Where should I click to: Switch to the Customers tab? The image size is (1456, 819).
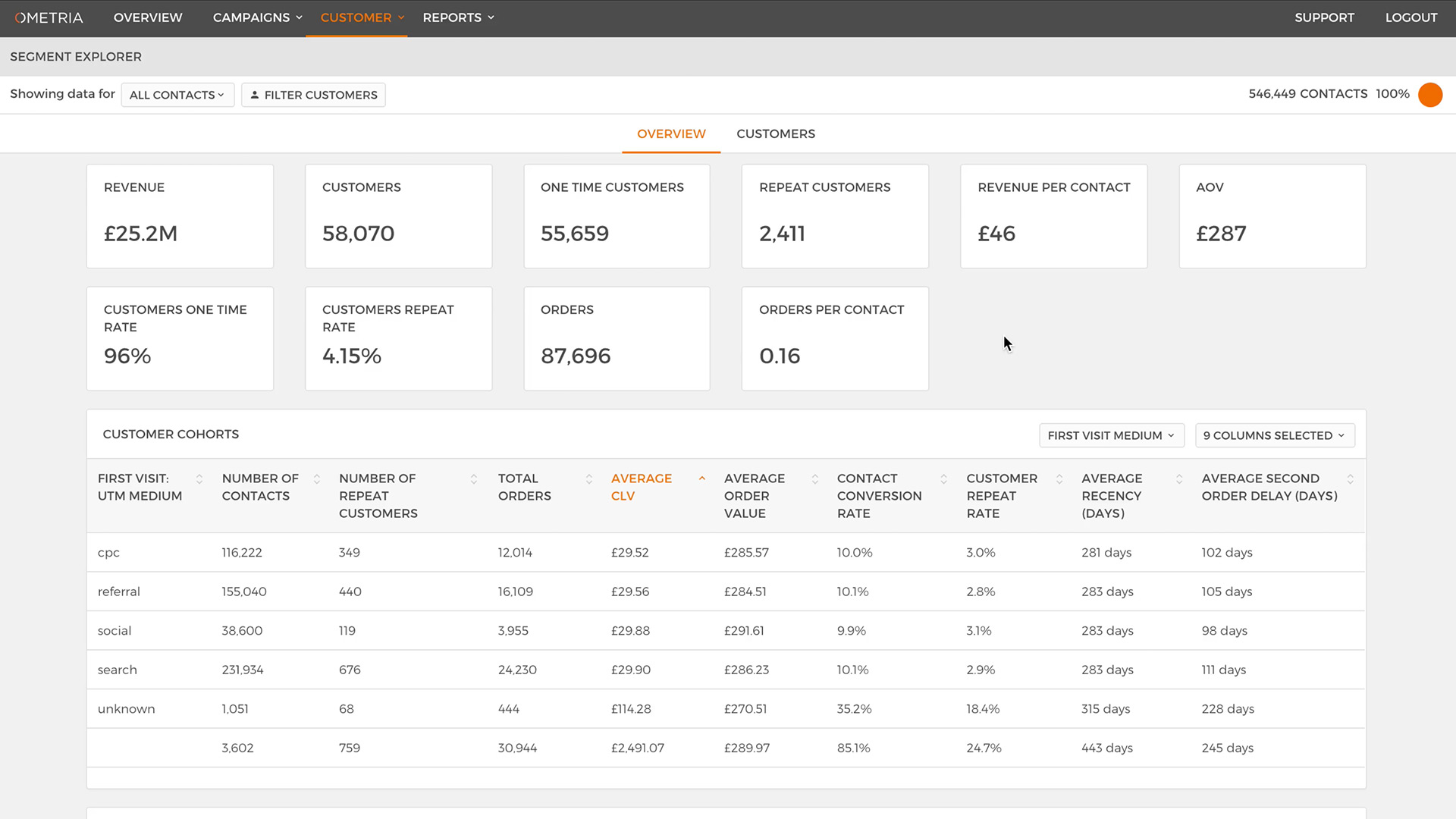click(776, 133)
